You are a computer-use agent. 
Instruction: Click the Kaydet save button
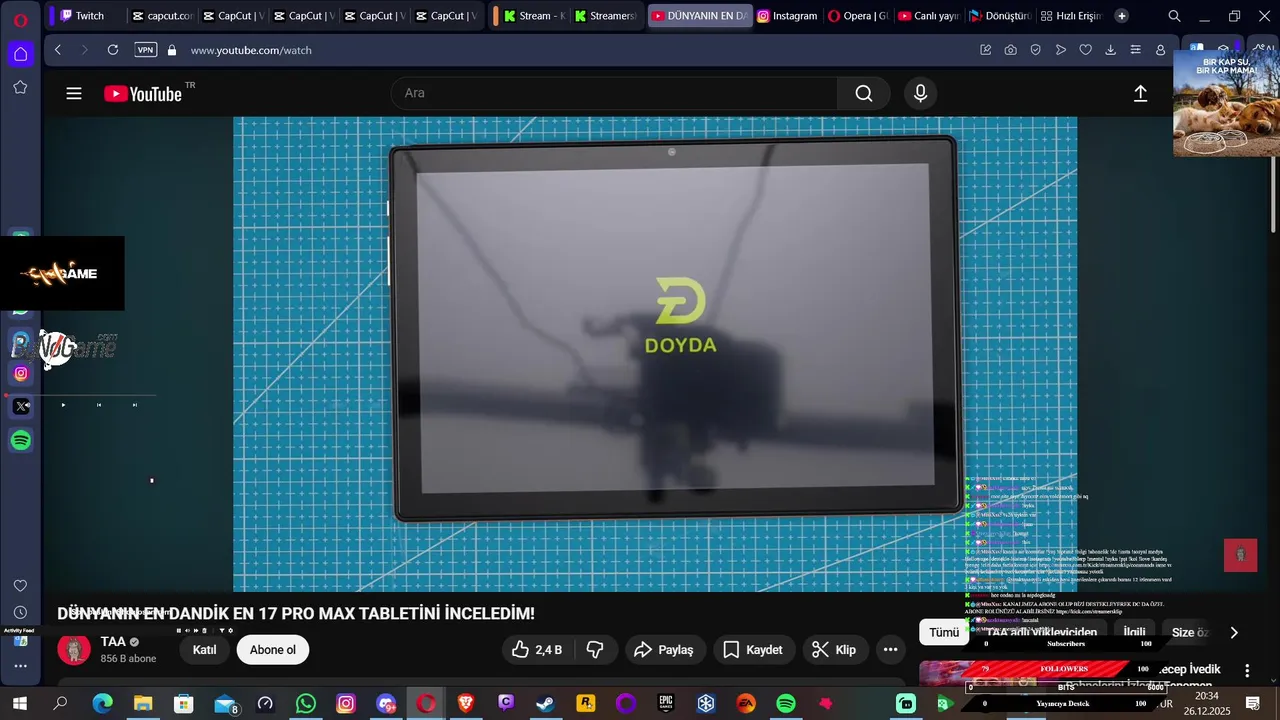pyautogui.click(x=753, y=650)
